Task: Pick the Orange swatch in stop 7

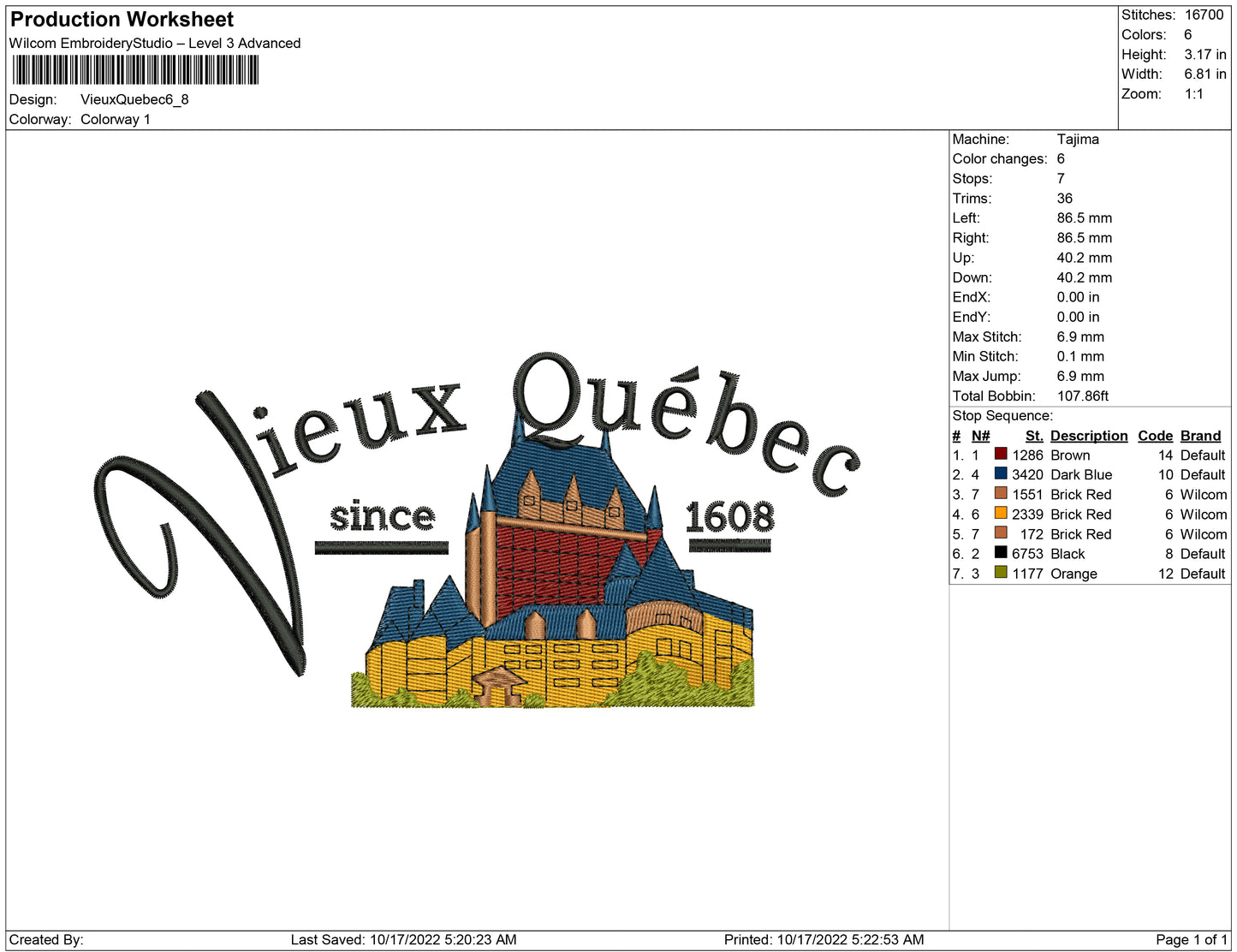Action: pos(1001,572)
